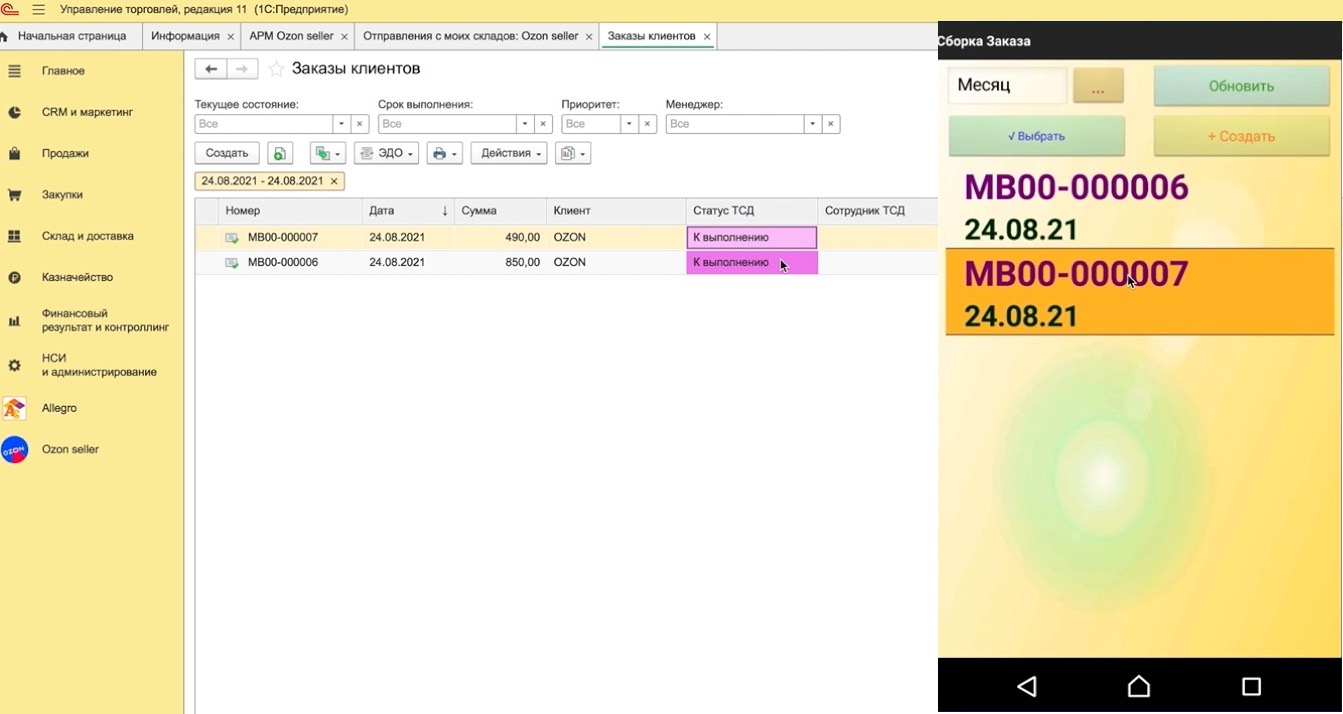Go to CRM и маркетинг section
The width and height of the screenshot is (1343, 714).
[87, 112]
